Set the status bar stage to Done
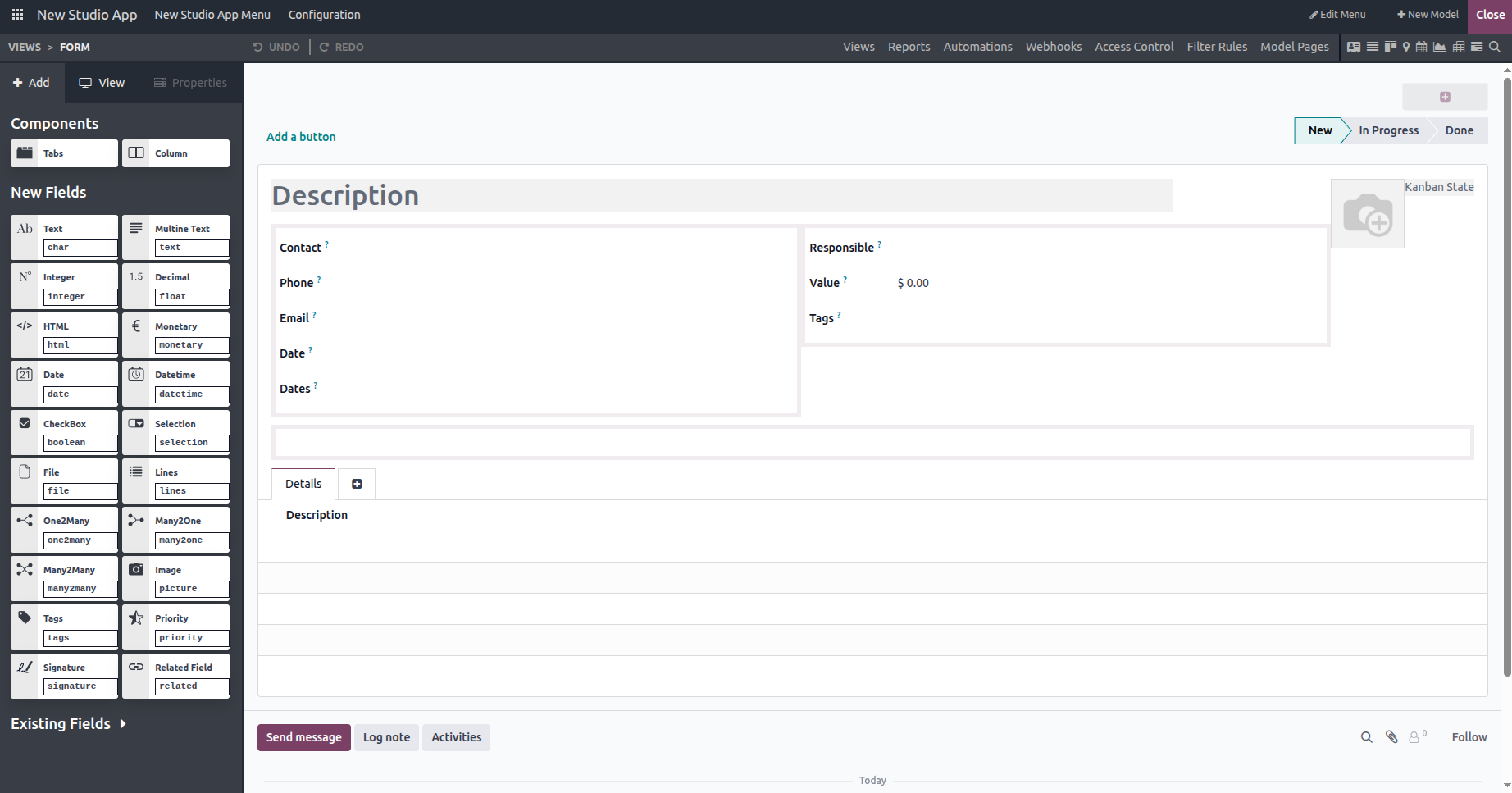 [1459, 130]
